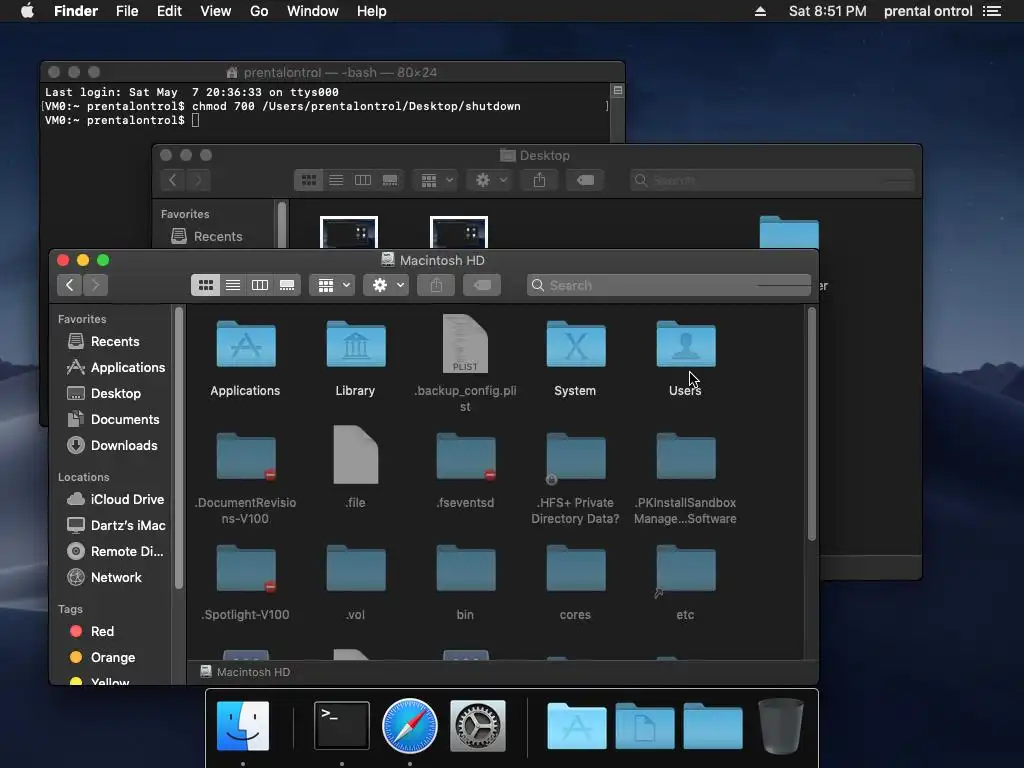Switch Macintosh HD window to list view

(232, 285)
